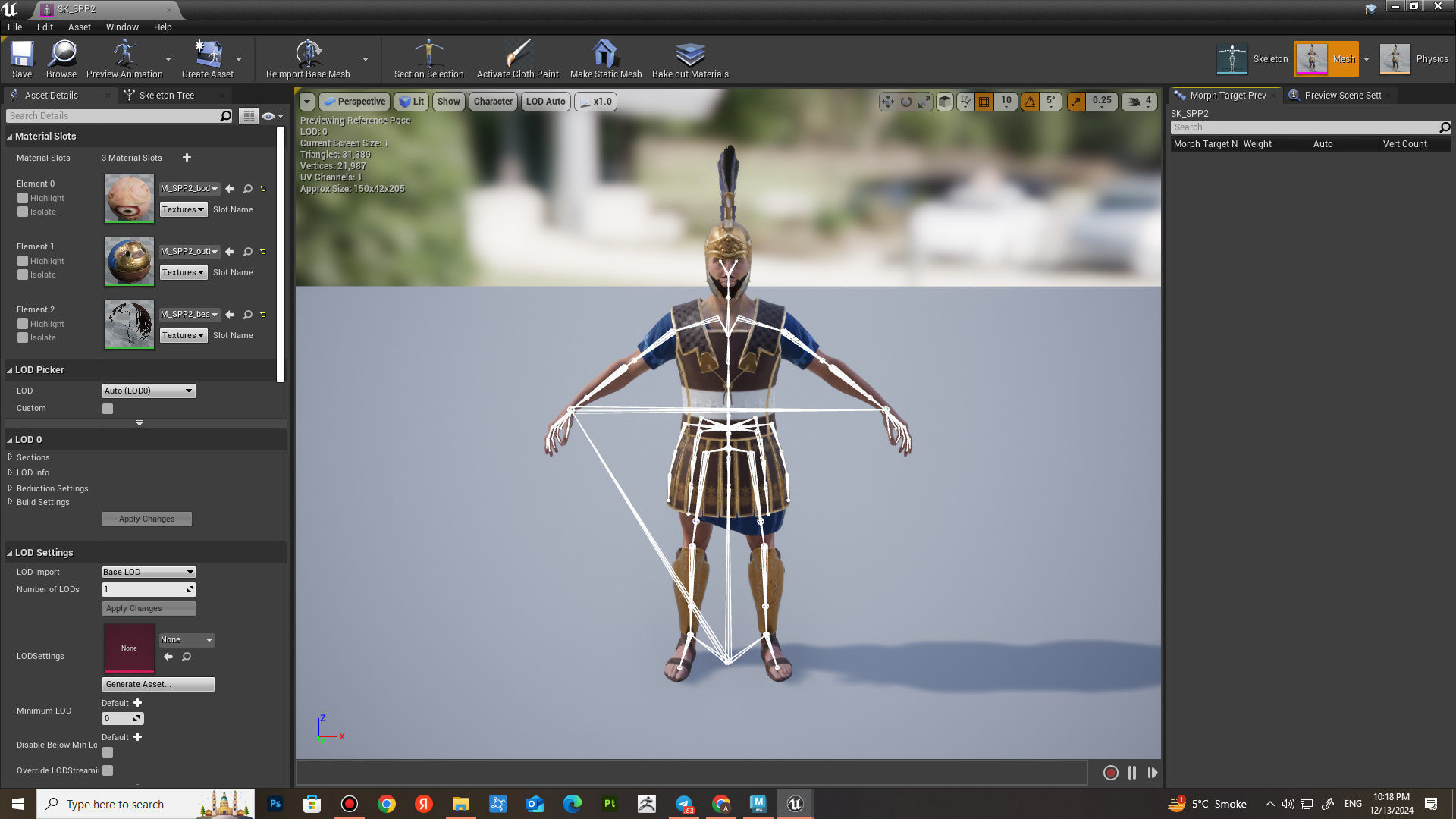Open the Show viewport menu
This screenshot has height=819, width=1456.
pos(449,102)
